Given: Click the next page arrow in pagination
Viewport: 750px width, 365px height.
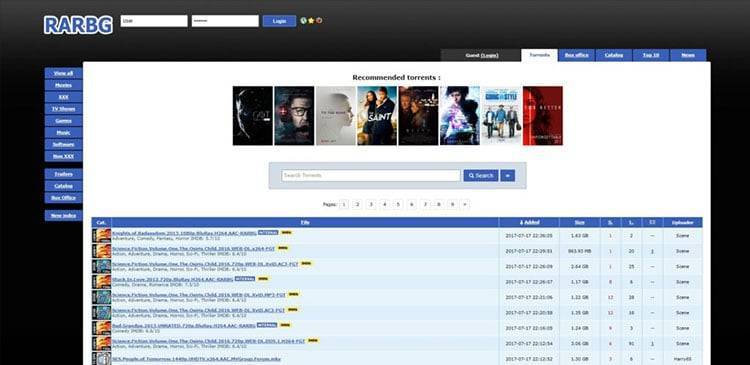Looking at the screenshot, I should point(465,204).
